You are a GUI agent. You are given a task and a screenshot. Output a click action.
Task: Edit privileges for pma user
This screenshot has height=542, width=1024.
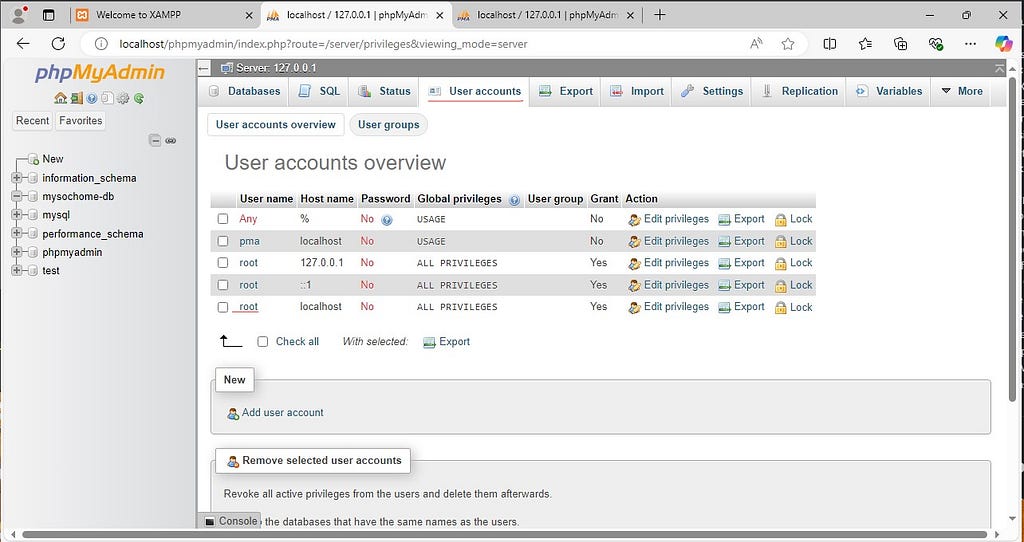pyautogui.click(x=668, y=242)
